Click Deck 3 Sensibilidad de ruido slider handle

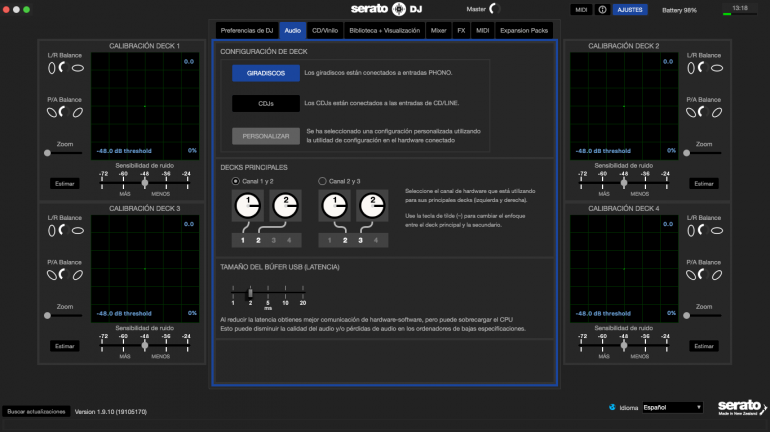click(144, 346)
